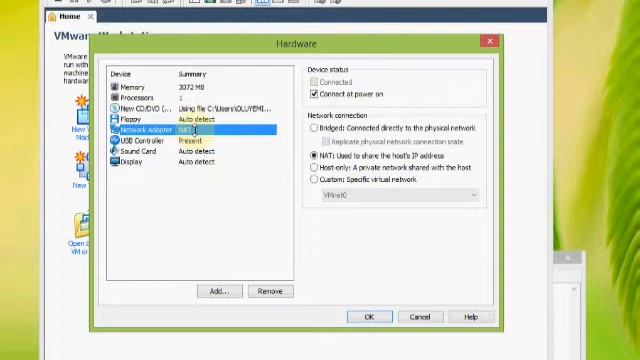Click the Remove button

click(x=271, y=291)
